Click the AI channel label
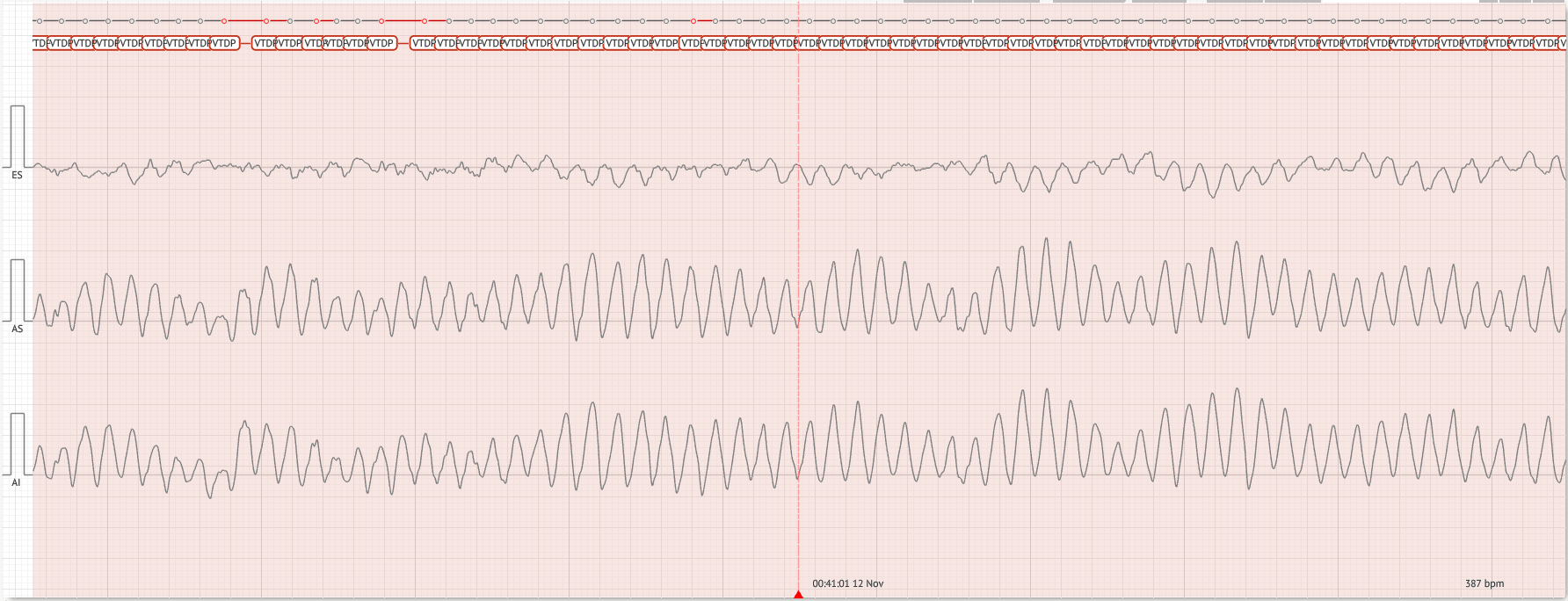Screen dimensions: 1568x601 click(16, 482)
